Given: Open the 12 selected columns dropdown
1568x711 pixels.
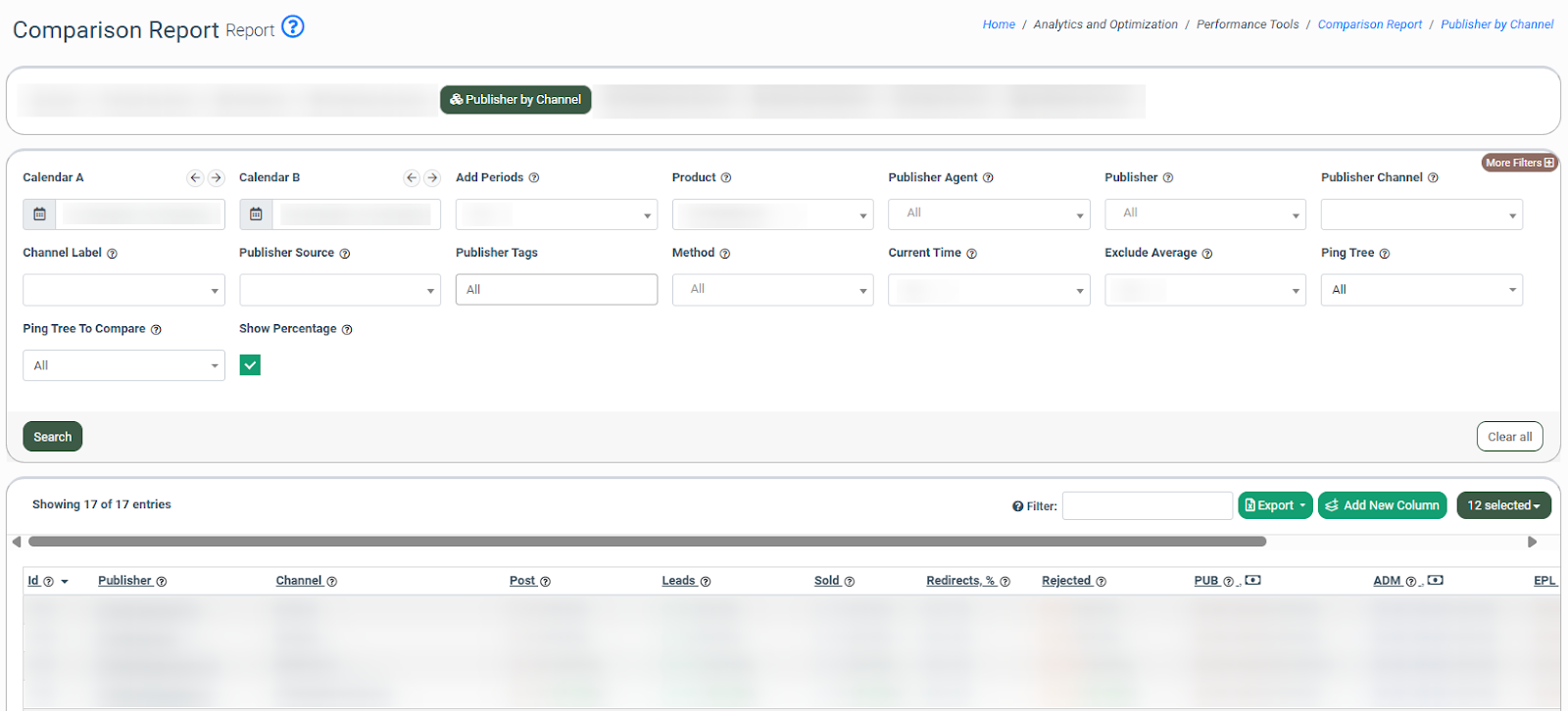Looking at the screenshot, I should pyautogui.click(x=1503, y=505).
